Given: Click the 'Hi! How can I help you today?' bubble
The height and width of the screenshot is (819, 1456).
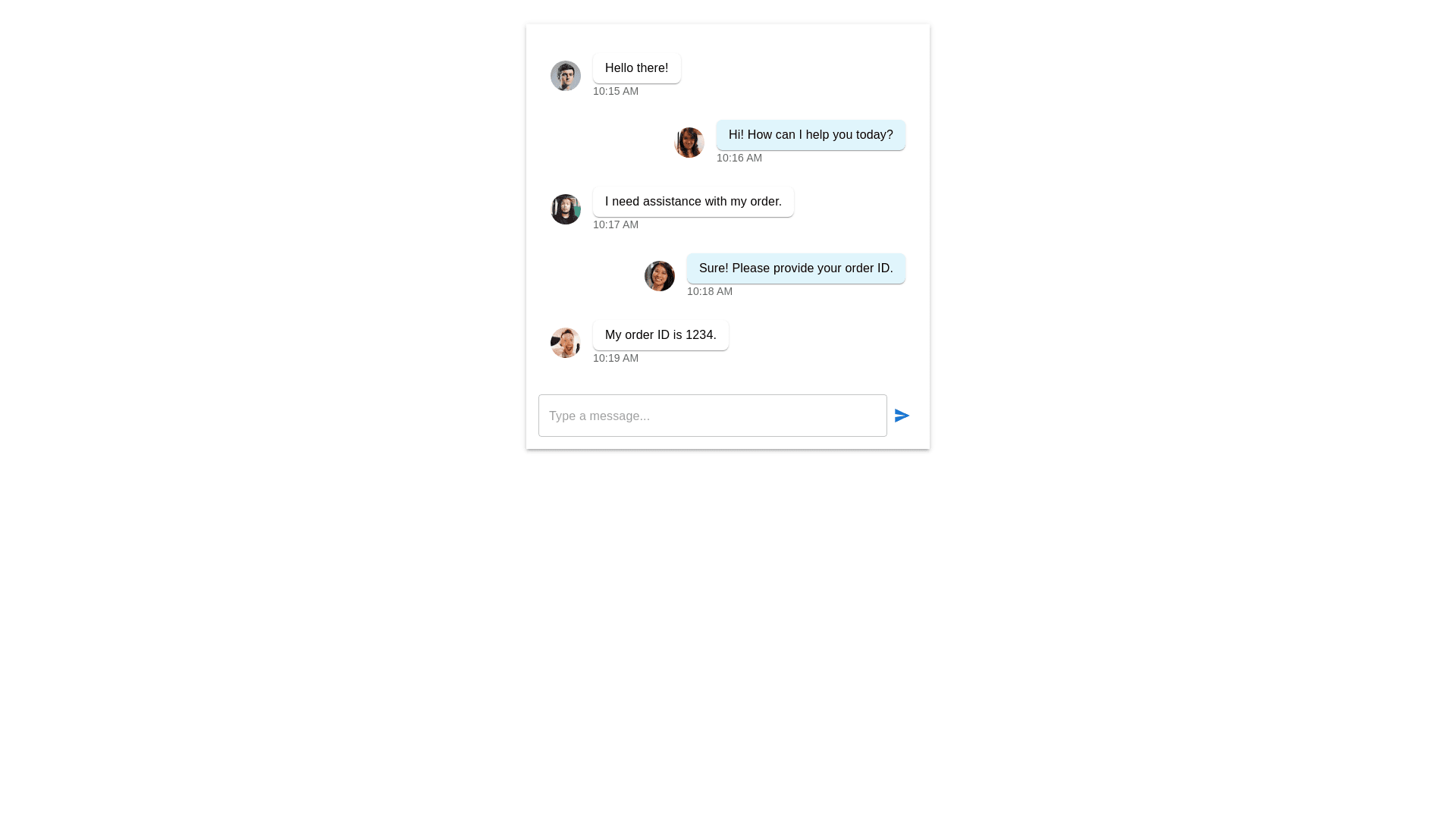Looking at the screenshot, I should [811, 135].
